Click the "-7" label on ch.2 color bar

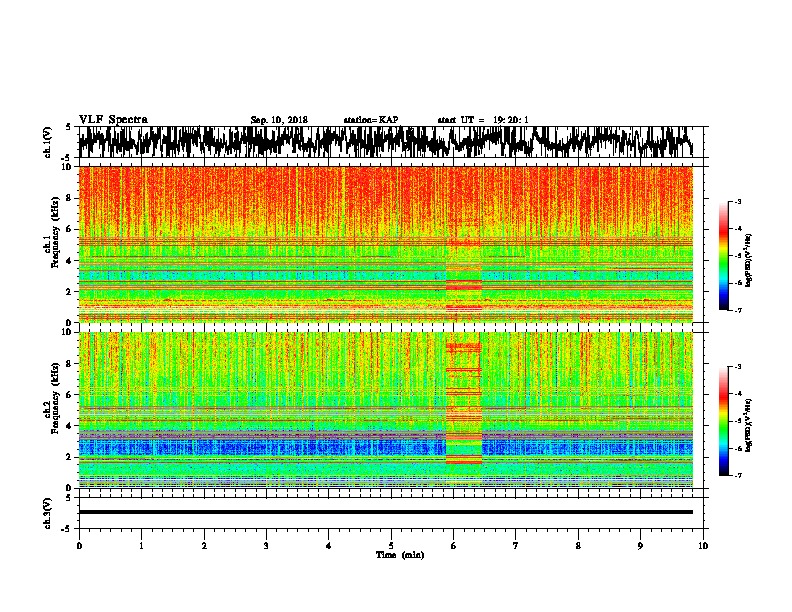[738, 475]
